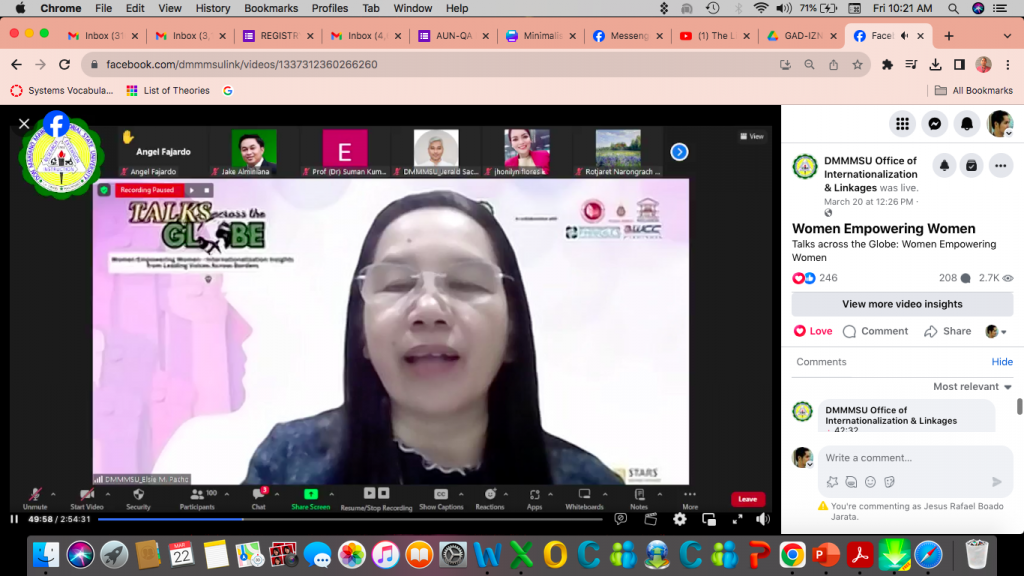
Task: Click View more video insights
Action: pyautogui.click(x=902, y=304)
